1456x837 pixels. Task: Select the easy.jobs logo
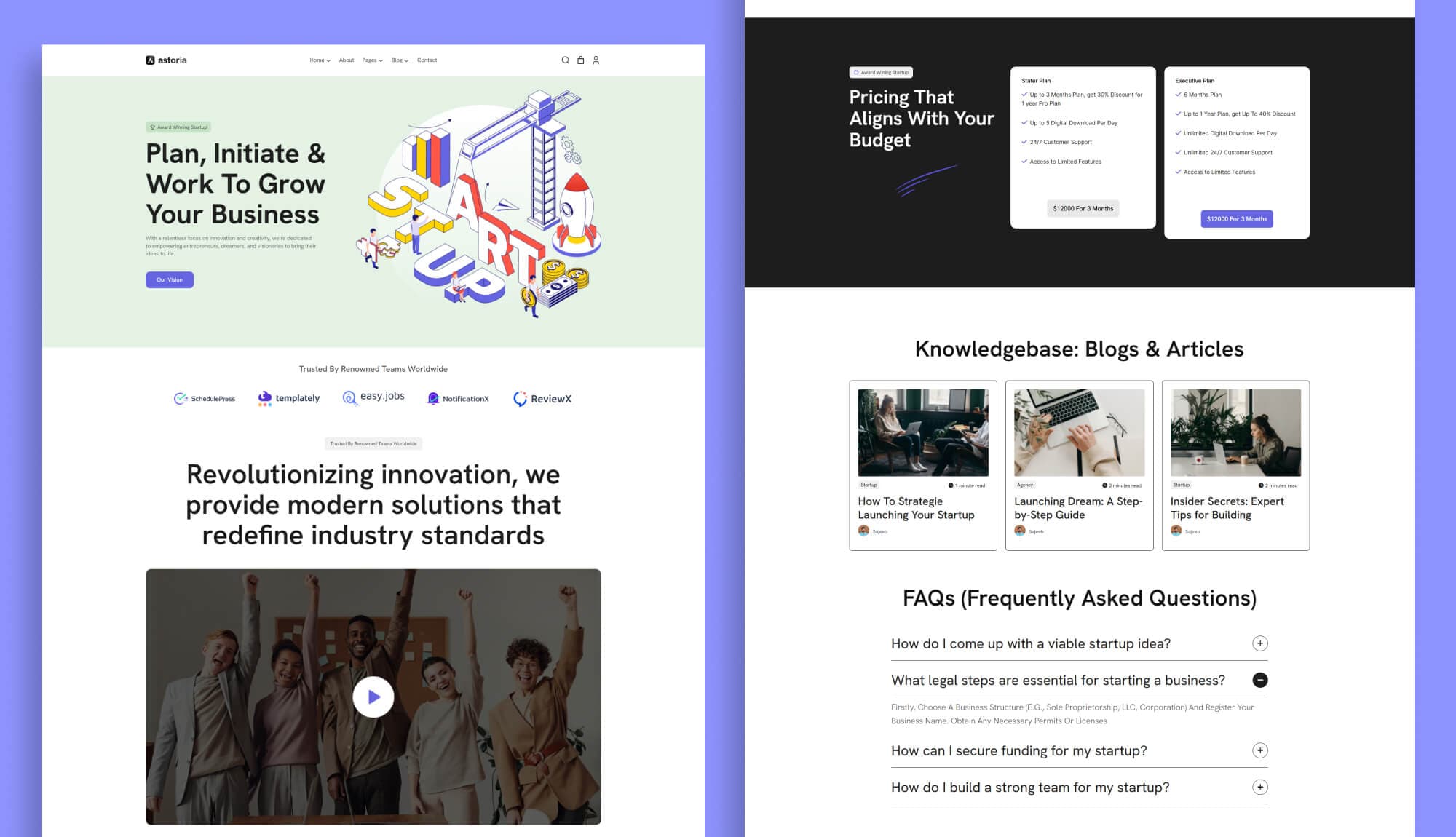coord(373,397)
